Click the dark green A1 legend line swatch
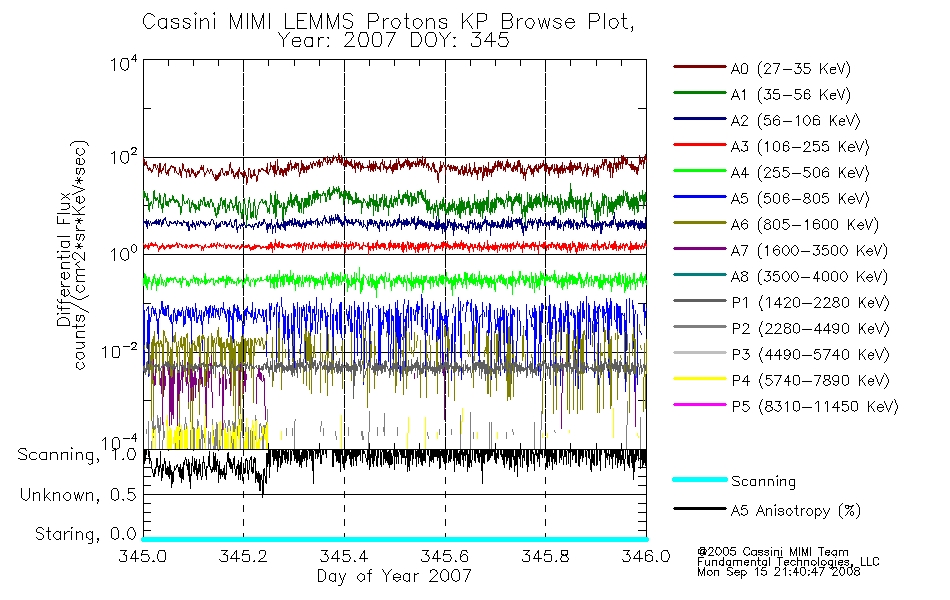950x600 pixels. [x=700, y=93]
